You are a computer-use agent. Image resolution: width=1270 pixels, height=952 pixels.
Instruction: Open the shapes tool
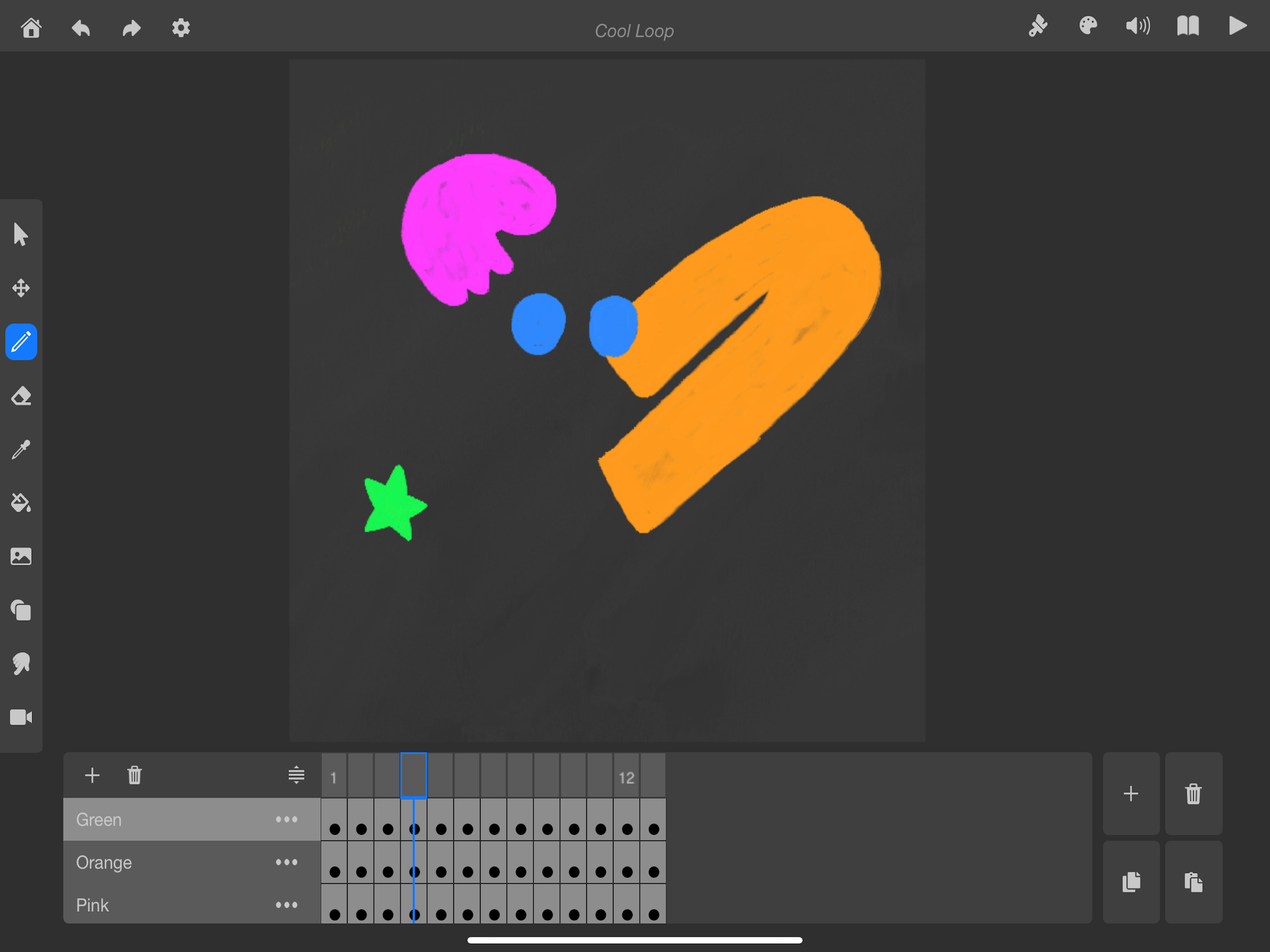[20, 610]
